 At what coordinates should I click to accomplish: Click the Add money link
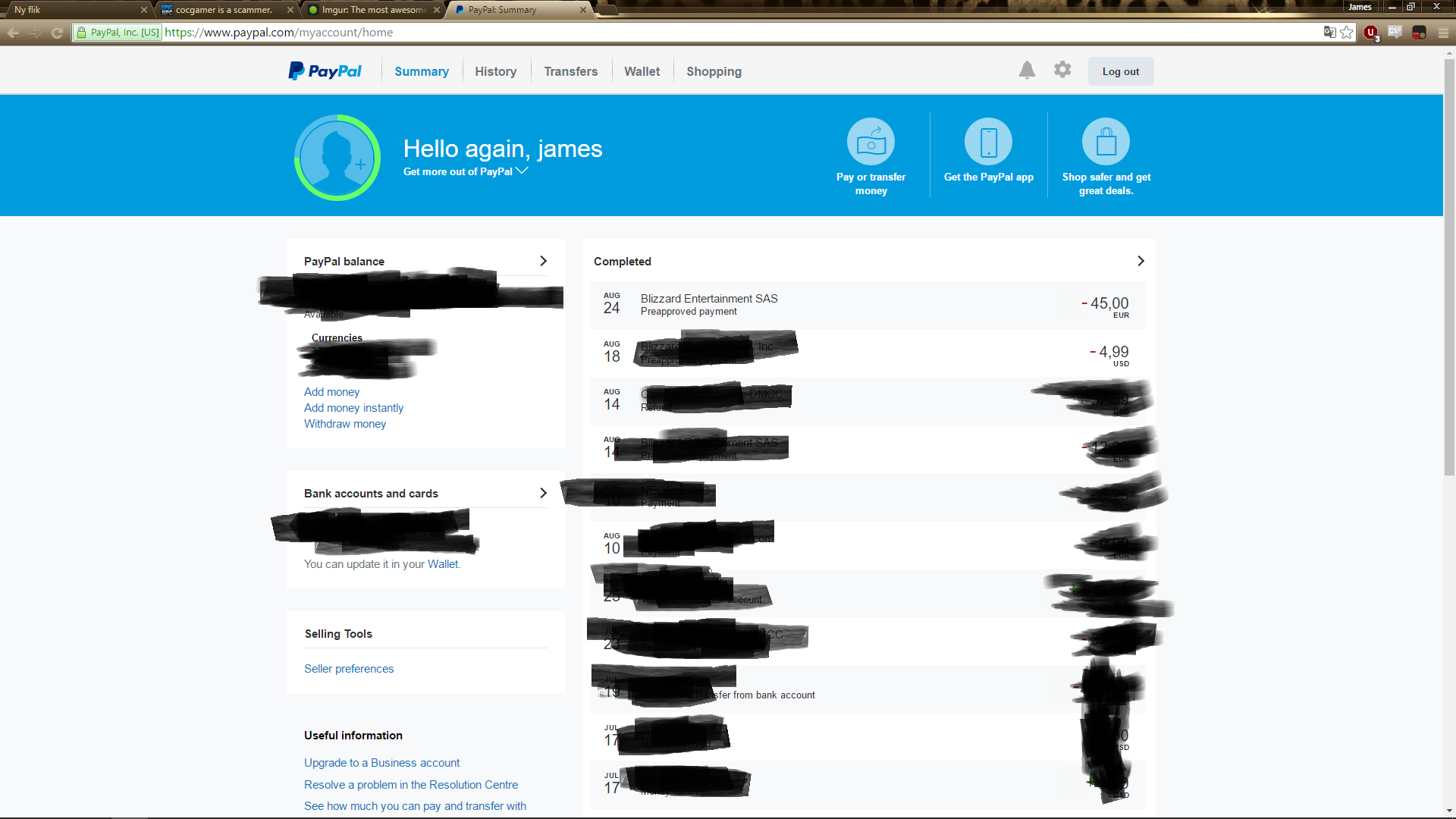click(x=332, y=392)
